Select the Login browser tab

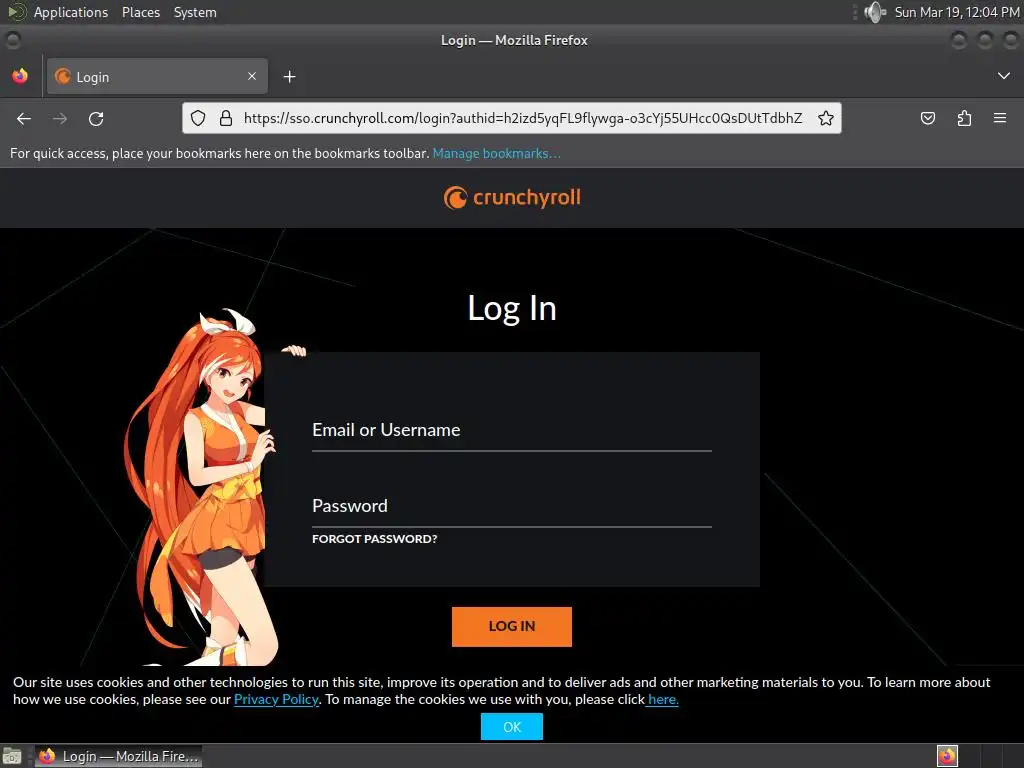[157, 76]
